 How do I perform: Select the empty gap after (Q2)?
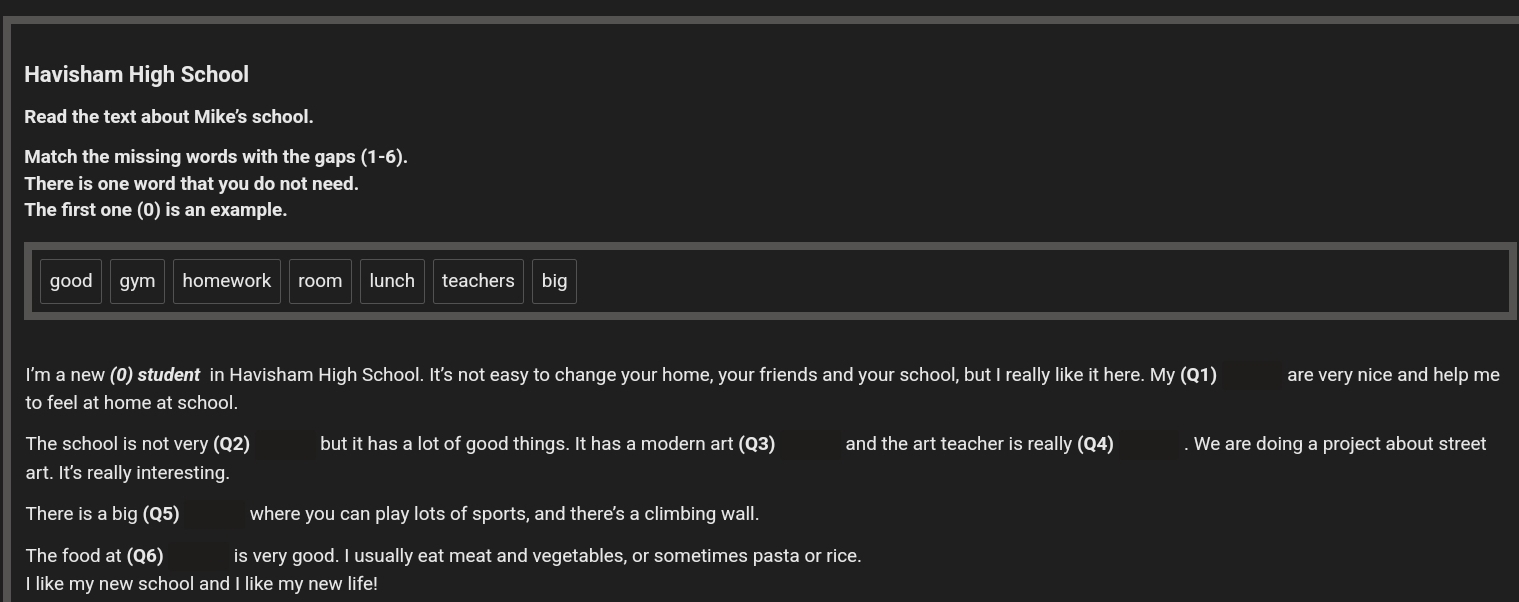tap(284, 444)
